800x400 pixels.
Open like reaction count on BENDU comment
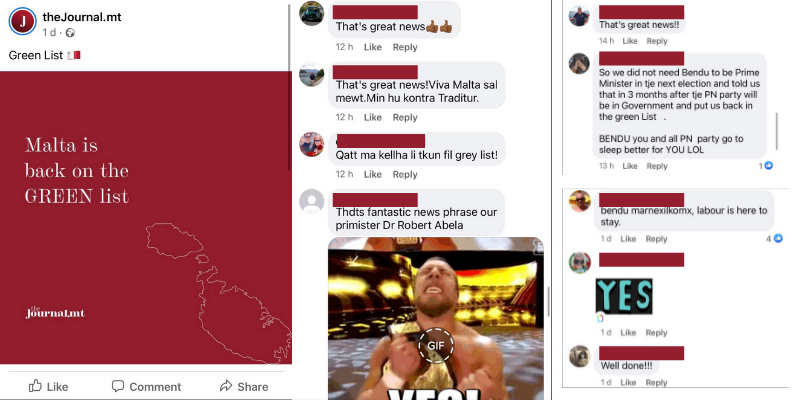[x=765, y=166]
